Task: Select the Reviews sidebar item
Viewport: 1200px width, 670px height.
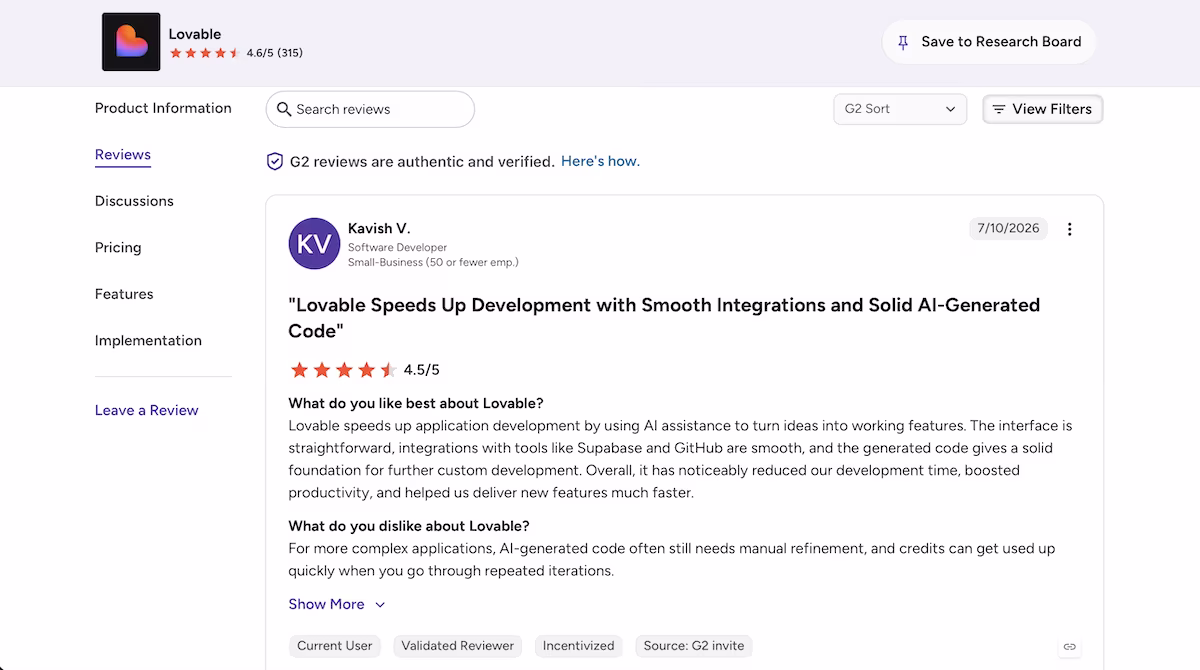Action: coord(123,155)
